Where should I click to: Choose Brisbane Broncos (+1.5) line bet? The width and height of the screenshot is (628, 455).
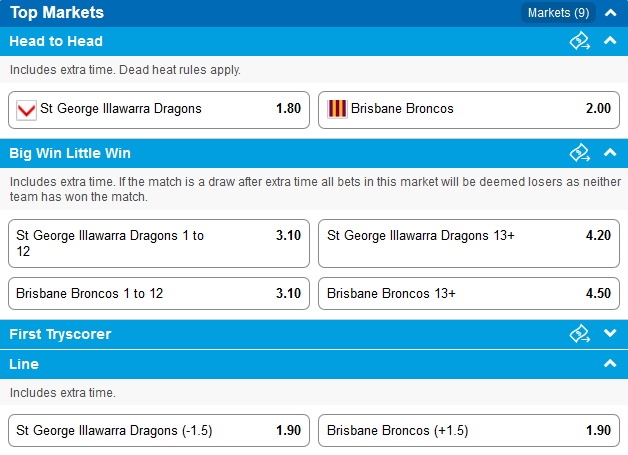pos(469,431)
